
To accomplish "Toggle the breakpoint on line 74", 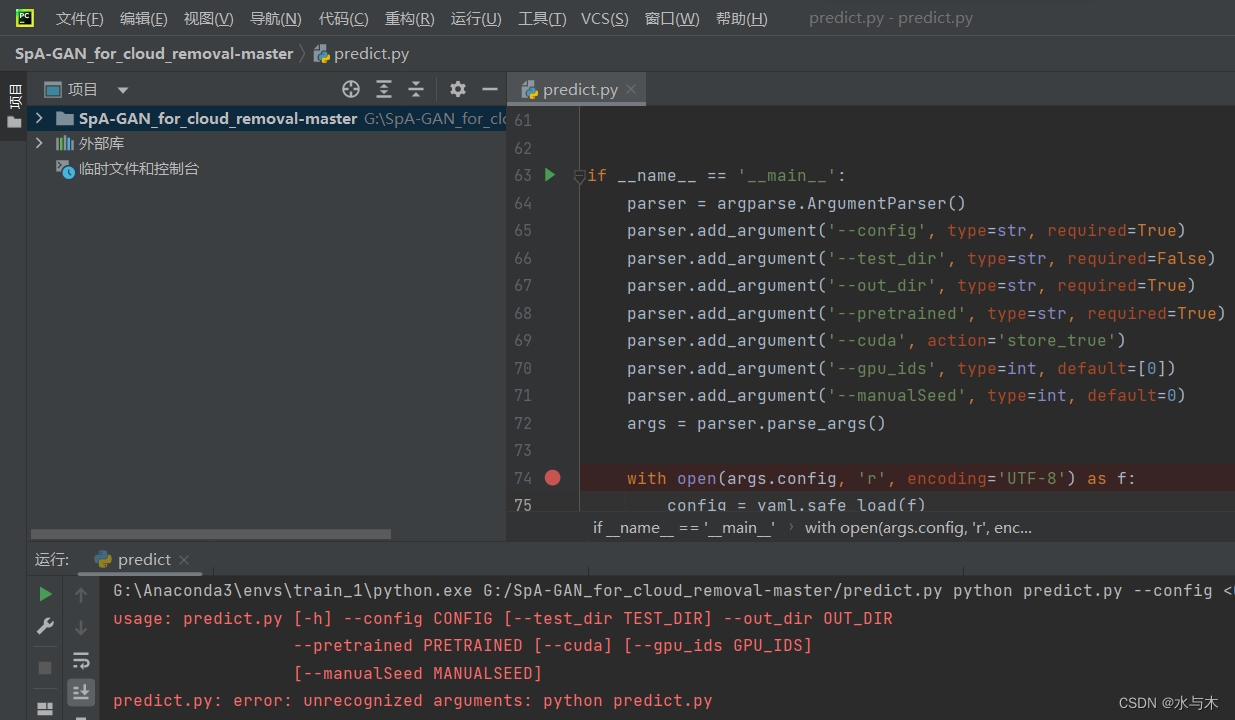I will (x=552, y=478).
